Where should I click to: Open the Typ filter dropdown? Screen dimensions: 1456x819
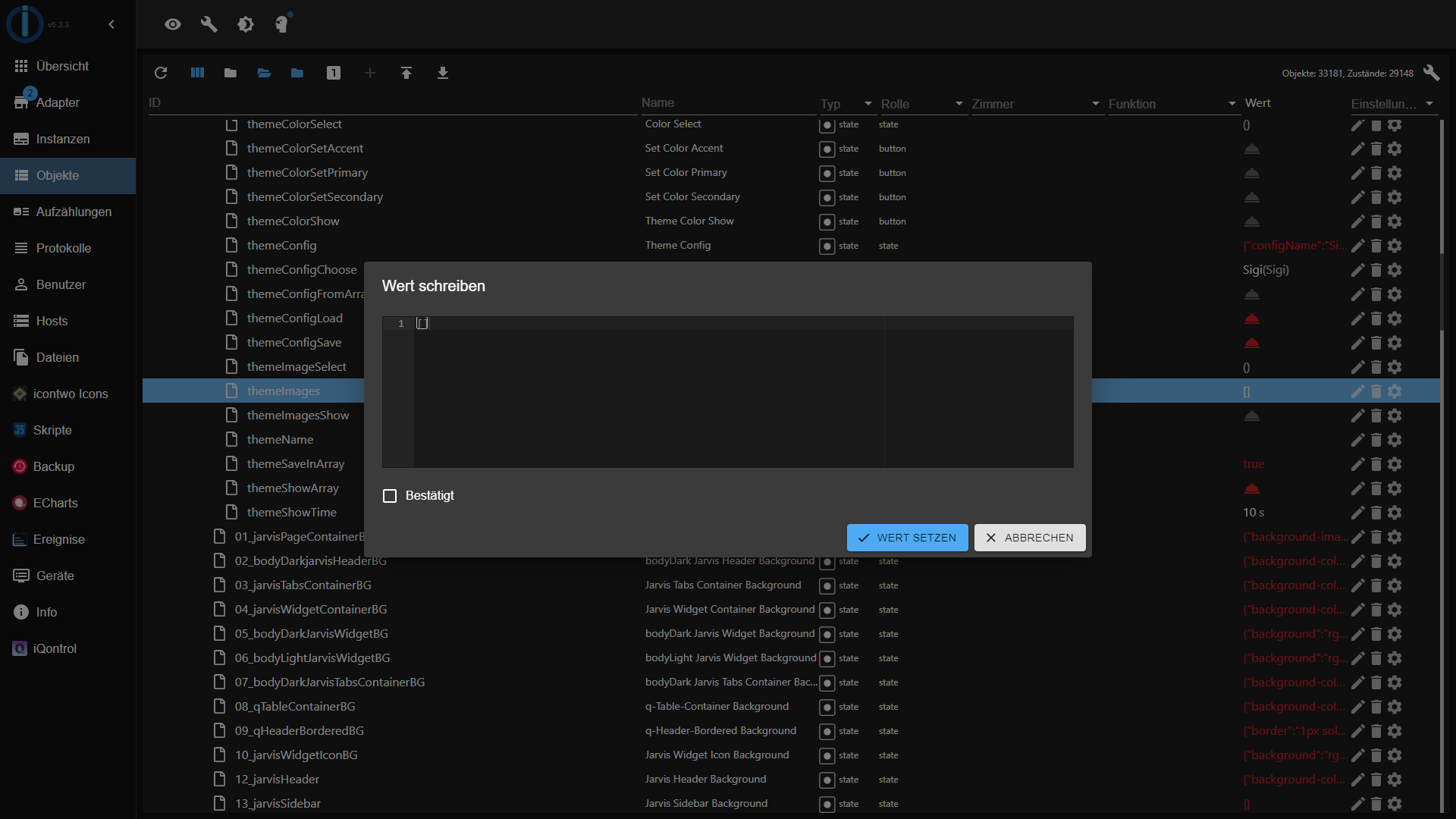pyautogui.click(x=868, y=104)
